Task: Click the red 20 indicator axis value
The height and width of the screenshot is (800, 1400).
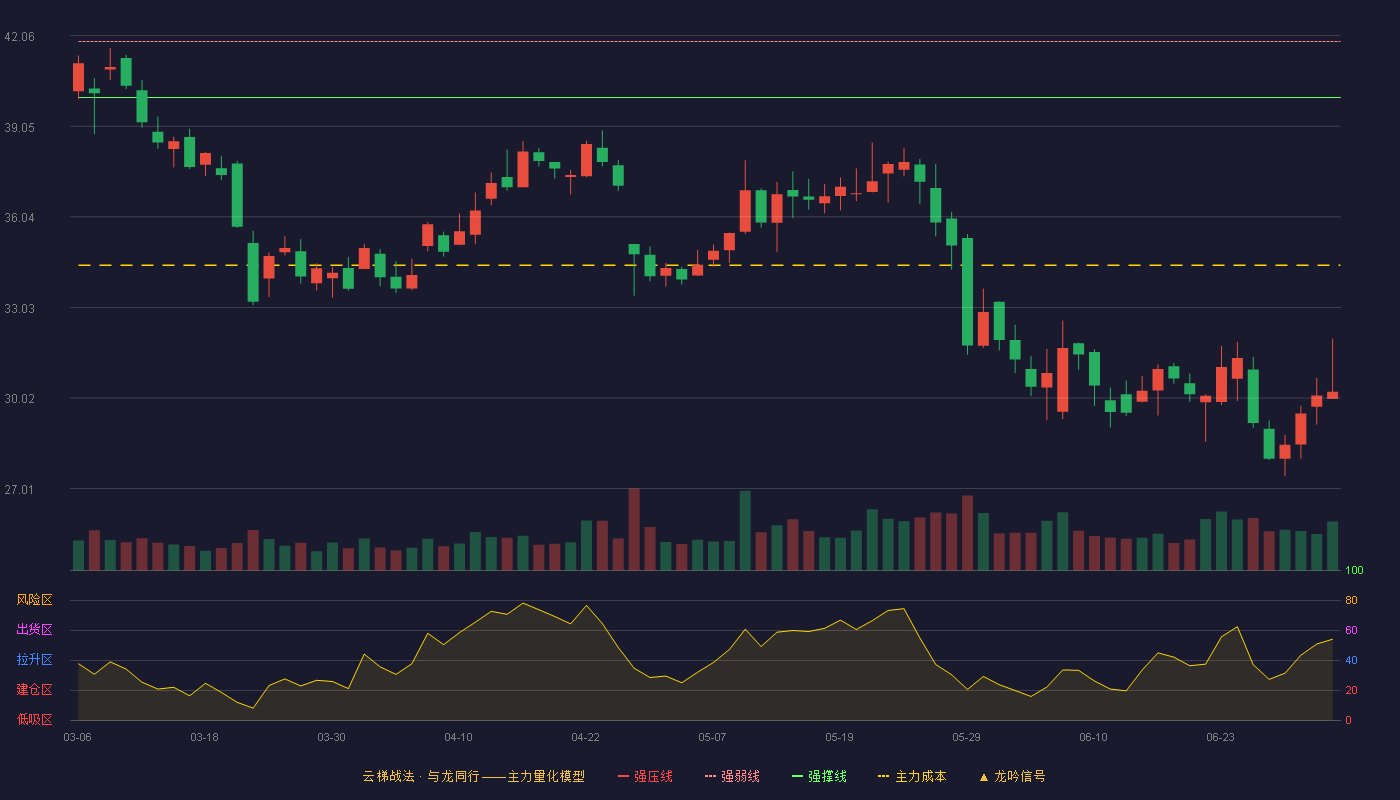Action: [1351, 691]
